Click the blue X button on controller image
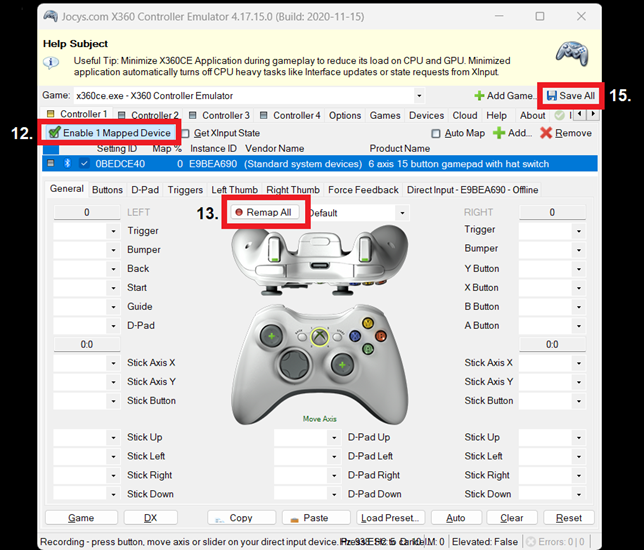This screenshot has width=644, height=550. (x=354, y=336)
